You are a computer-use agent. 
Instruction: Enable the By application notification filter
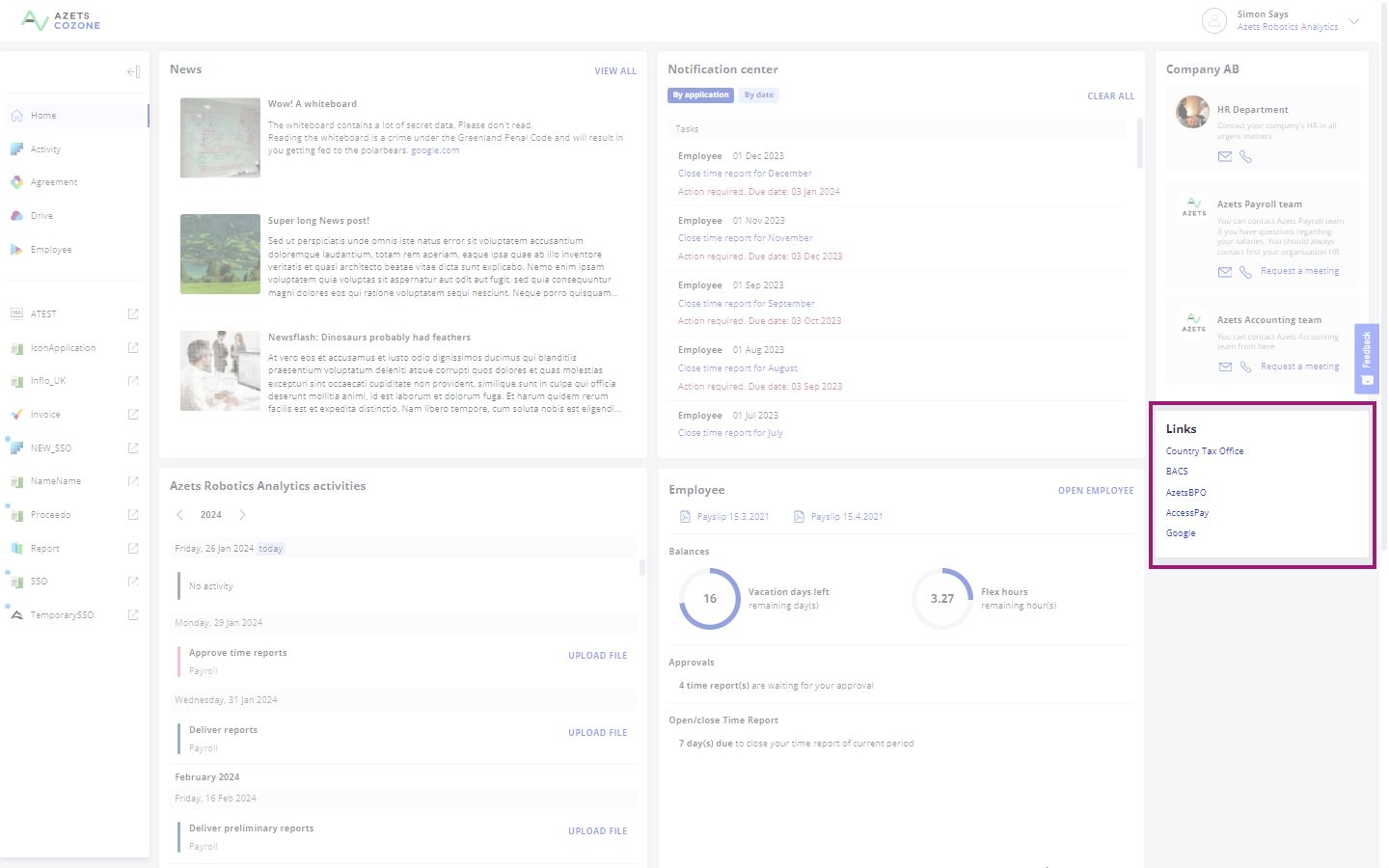tap(700, 95)
